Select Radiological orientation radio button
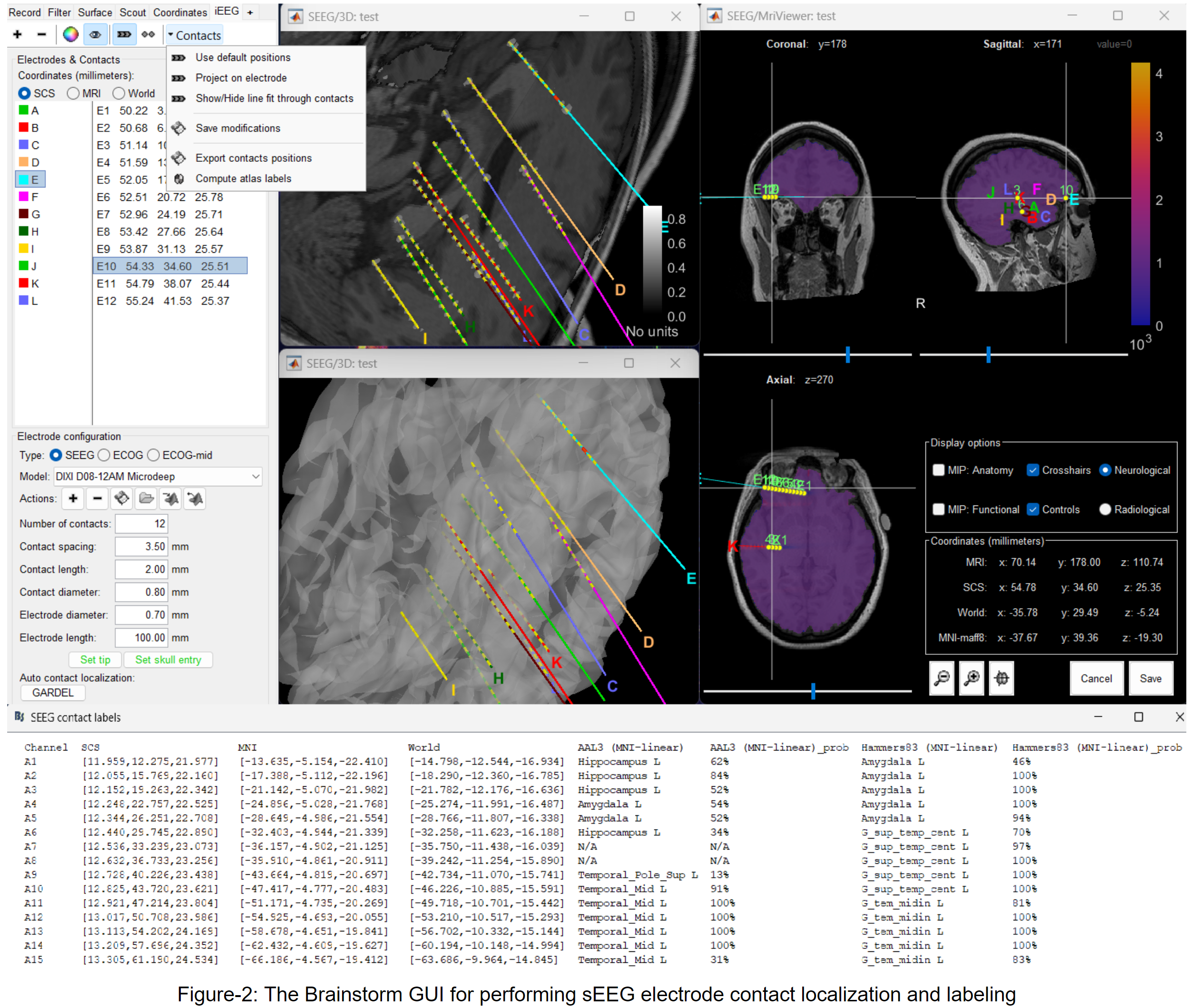 click(1105, 509)
